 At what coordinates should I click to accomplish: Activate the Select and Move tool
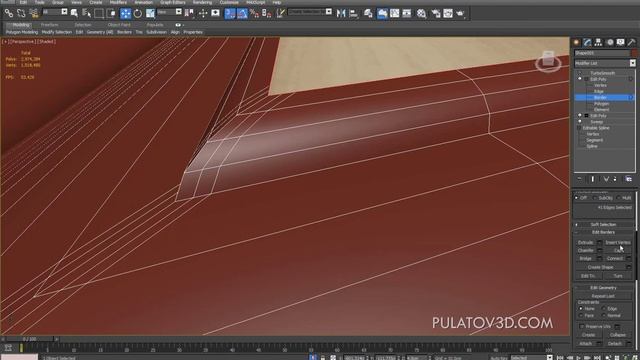[125, 13]
